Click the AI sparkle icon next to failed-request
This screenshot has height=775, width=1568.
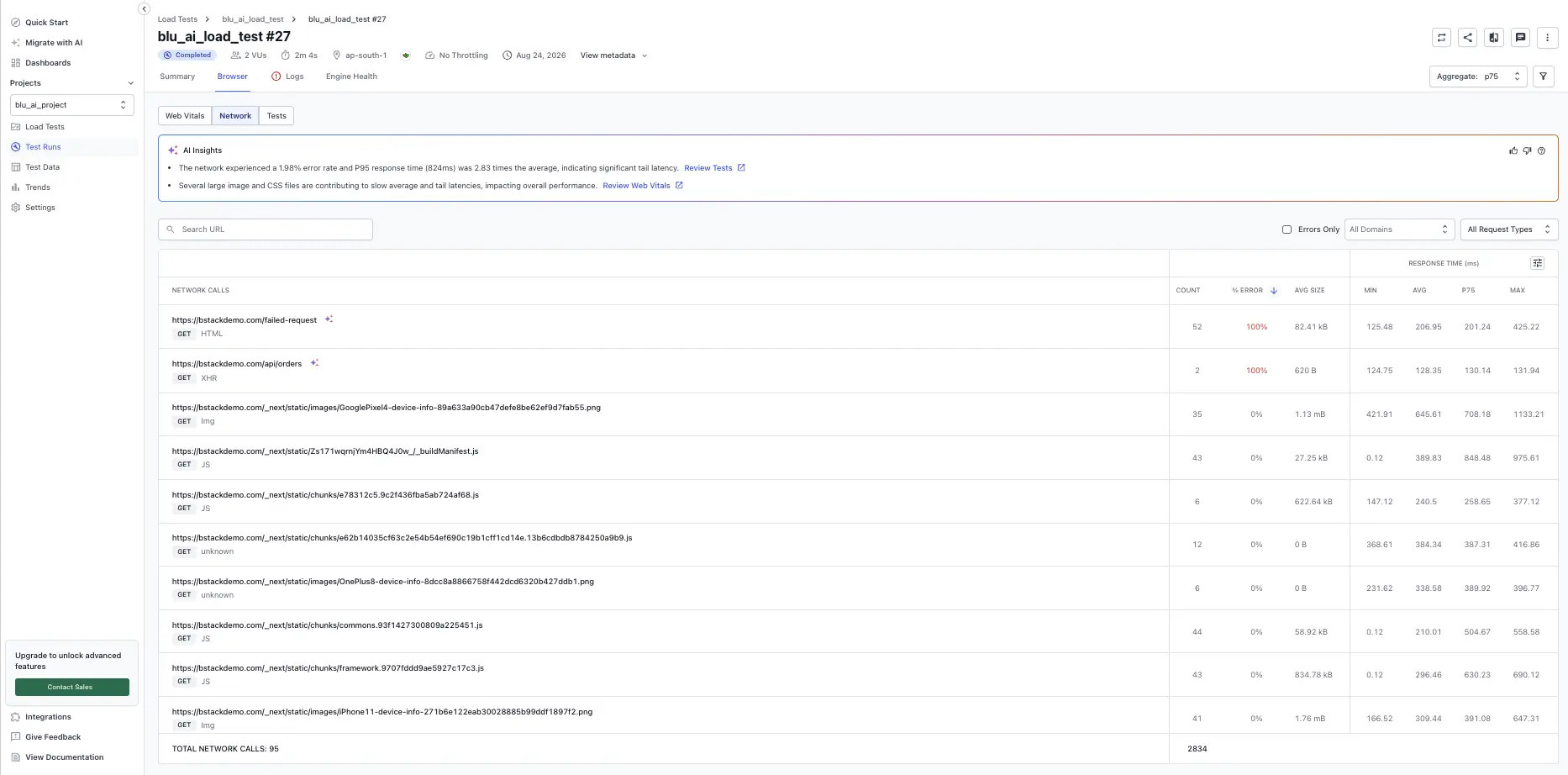click(329, 319)
